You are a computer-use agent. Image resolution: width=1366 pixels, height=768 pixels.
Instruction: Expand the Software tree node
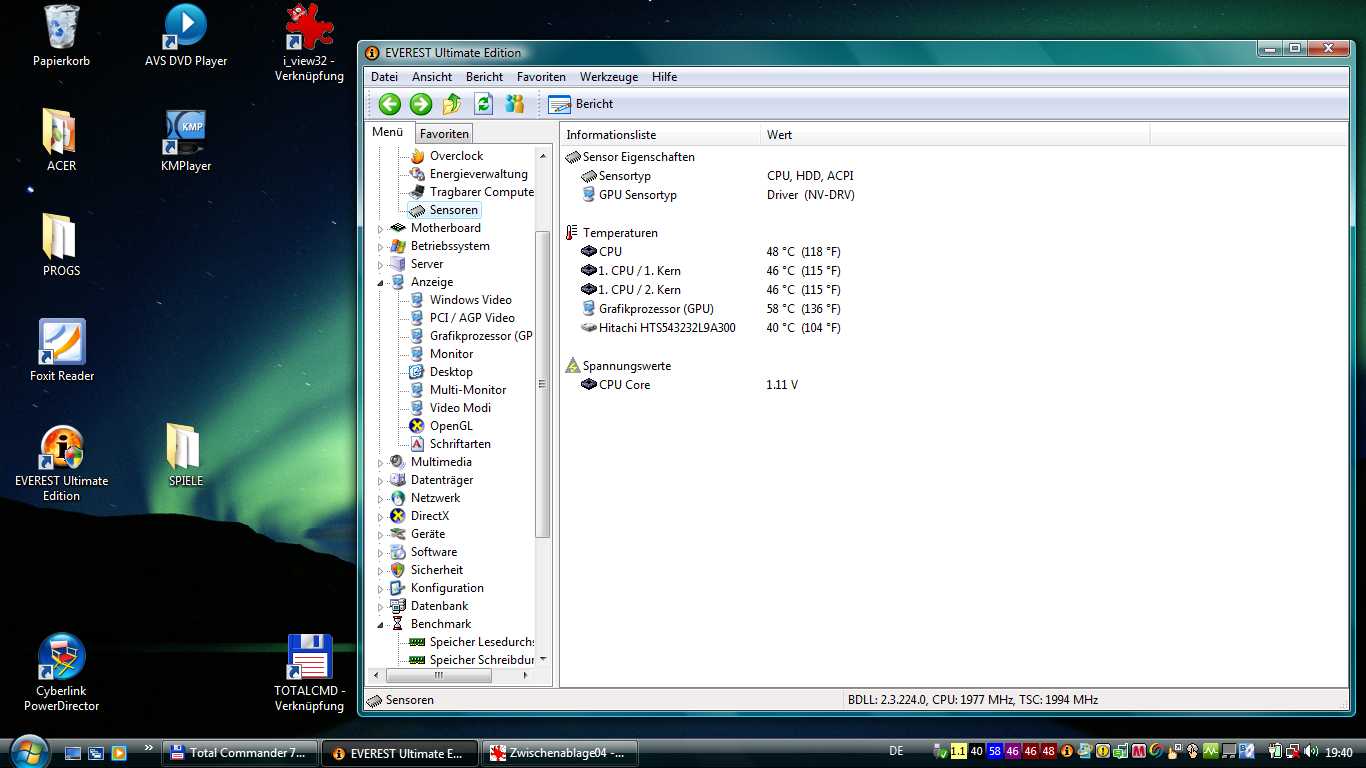point(380,553)
